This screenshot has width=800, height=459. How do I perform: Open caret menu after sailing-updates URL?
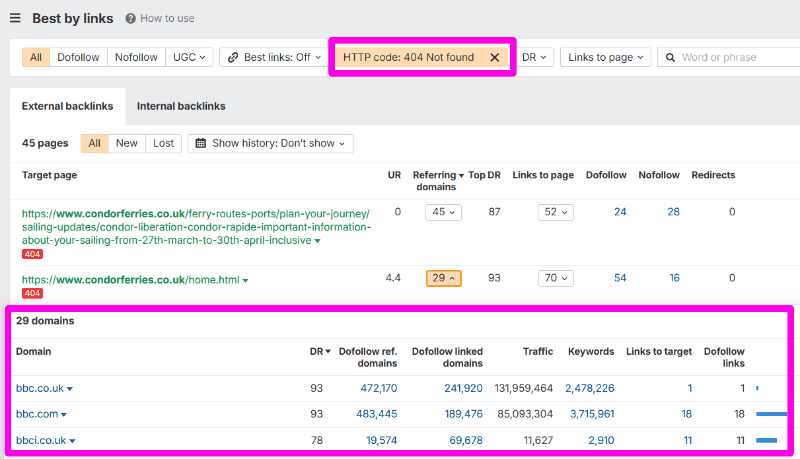[317, 241]
